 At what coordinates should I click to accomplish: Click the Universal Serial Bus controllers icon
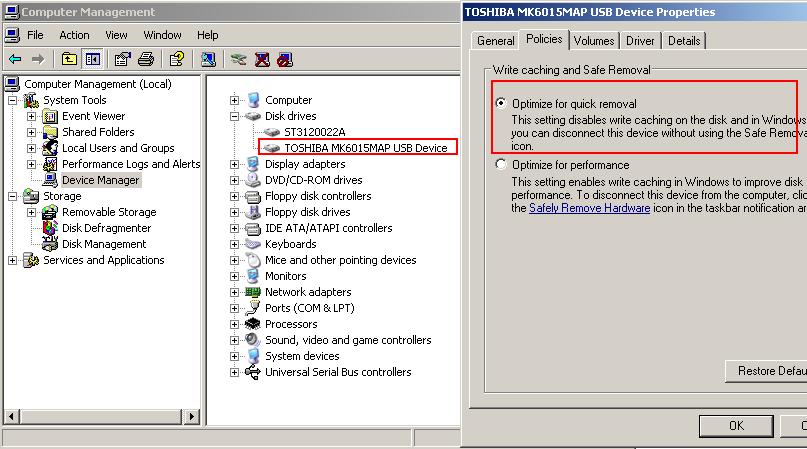click(253, 372)
